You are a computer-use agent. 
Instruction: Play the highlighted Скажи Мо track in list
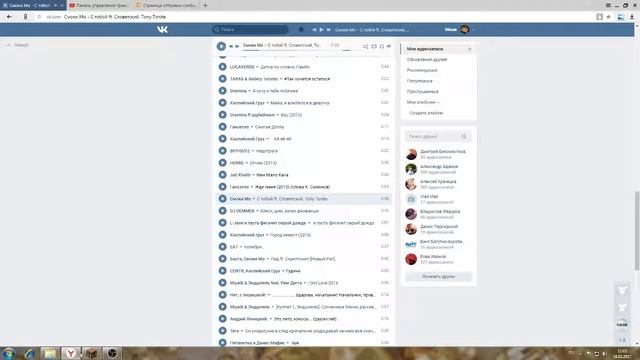click(222, 199)
